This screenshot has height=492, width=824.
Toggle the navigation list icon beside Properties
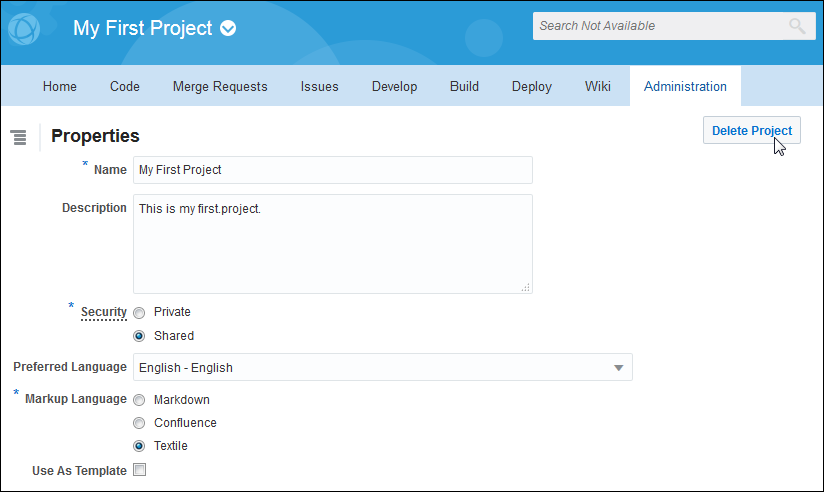point(19,137)
